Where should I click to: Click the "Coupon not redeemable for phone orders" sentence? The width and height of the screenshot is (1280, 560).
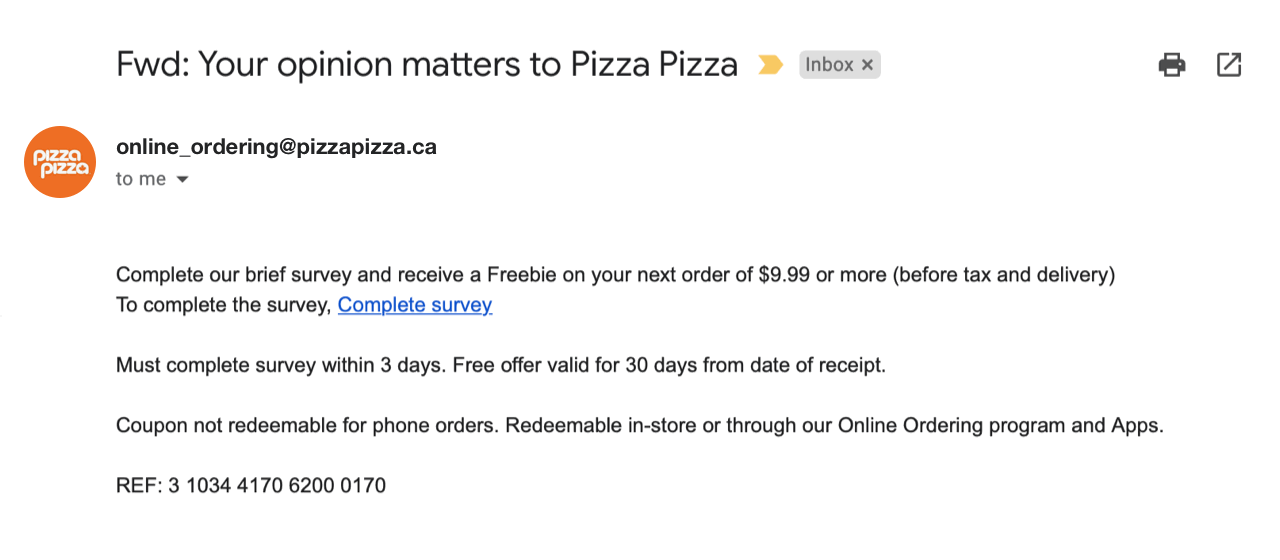tap(306, 425)
